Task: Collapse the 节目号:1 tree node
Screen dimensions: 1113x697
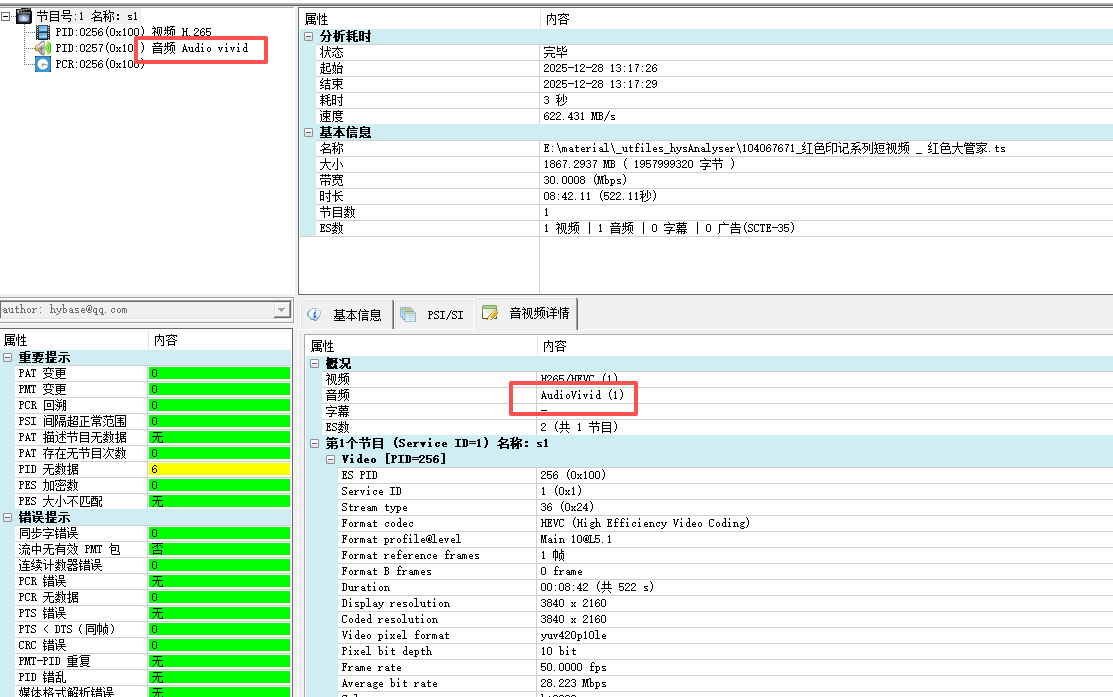Action: 6,16
